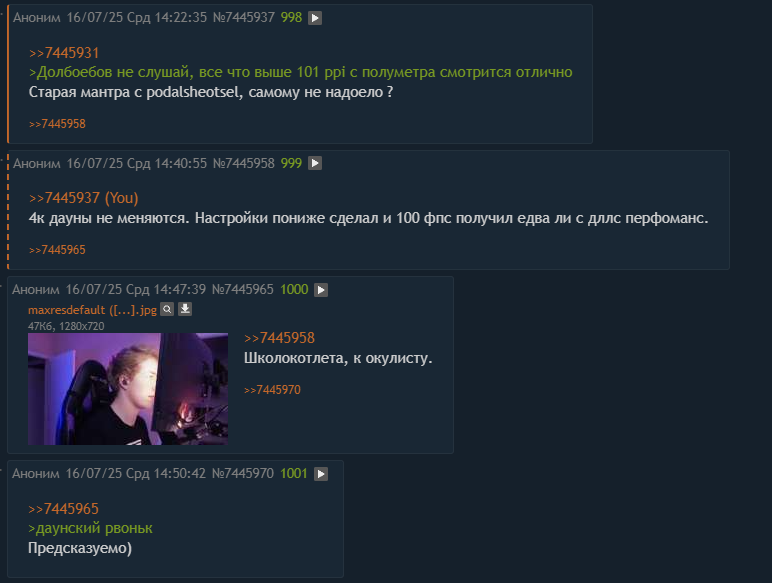The height and width of the screenshot is (583, 772).
Task: Click post number №7445958 to reply
Action: pos(244,163)
